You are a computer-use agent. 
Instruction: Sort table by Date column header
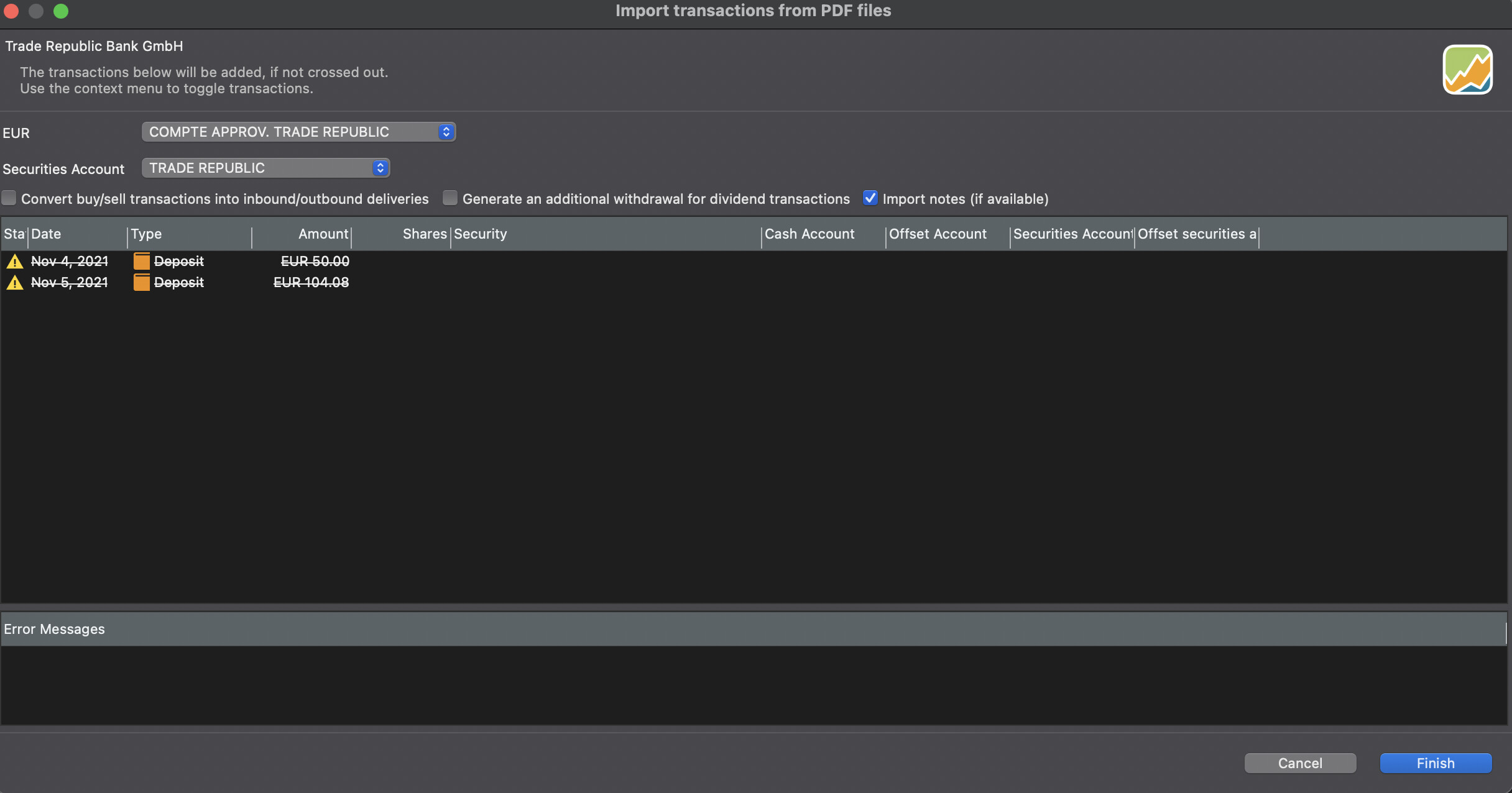(x=78, y=234)
